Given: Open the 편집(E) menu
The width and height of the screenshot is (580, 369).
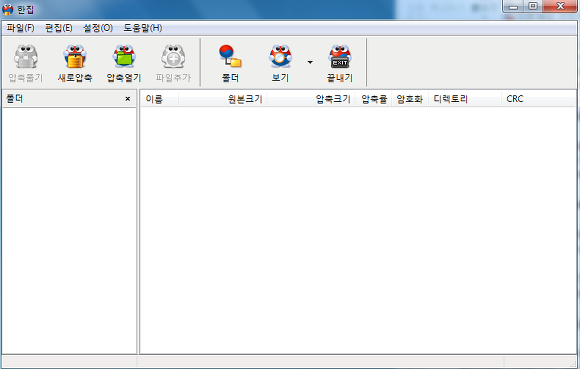Looking at the screenshot, I should (58, 28).
